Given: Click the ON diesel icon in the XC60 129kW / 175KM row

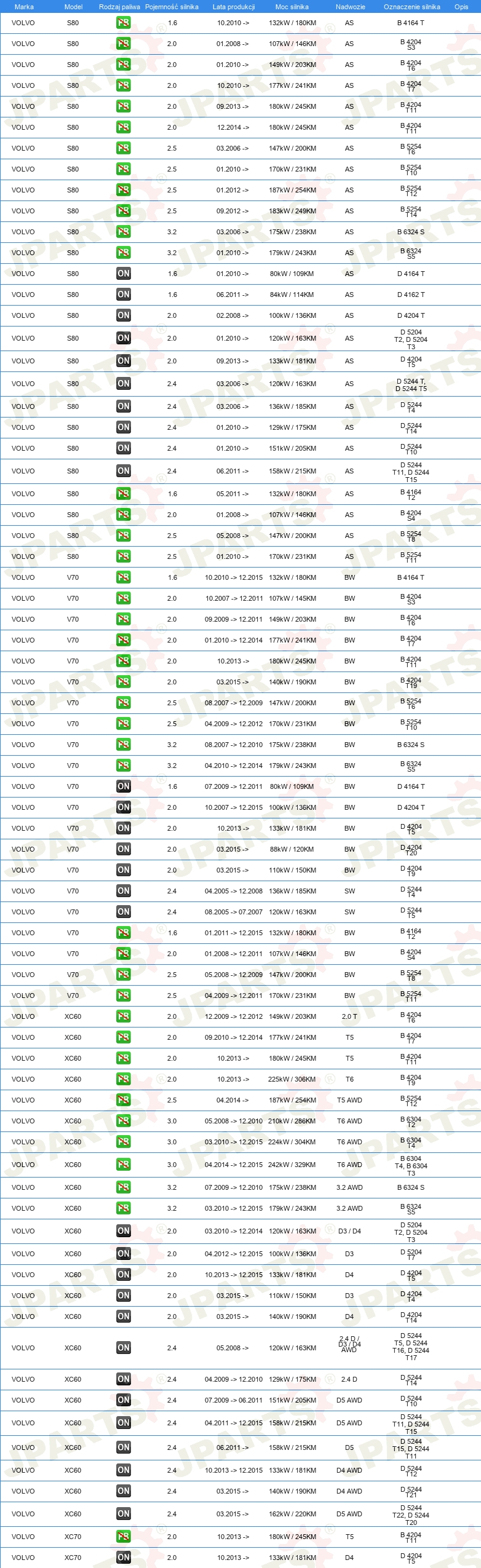Looking at the screenshot, I should (124, 1379).
